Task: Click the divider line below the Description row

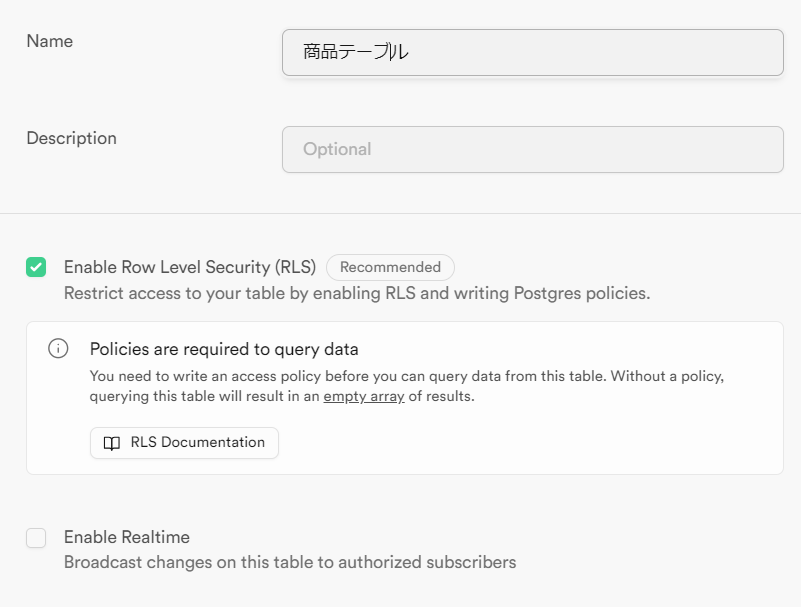Action: (400, 213)
